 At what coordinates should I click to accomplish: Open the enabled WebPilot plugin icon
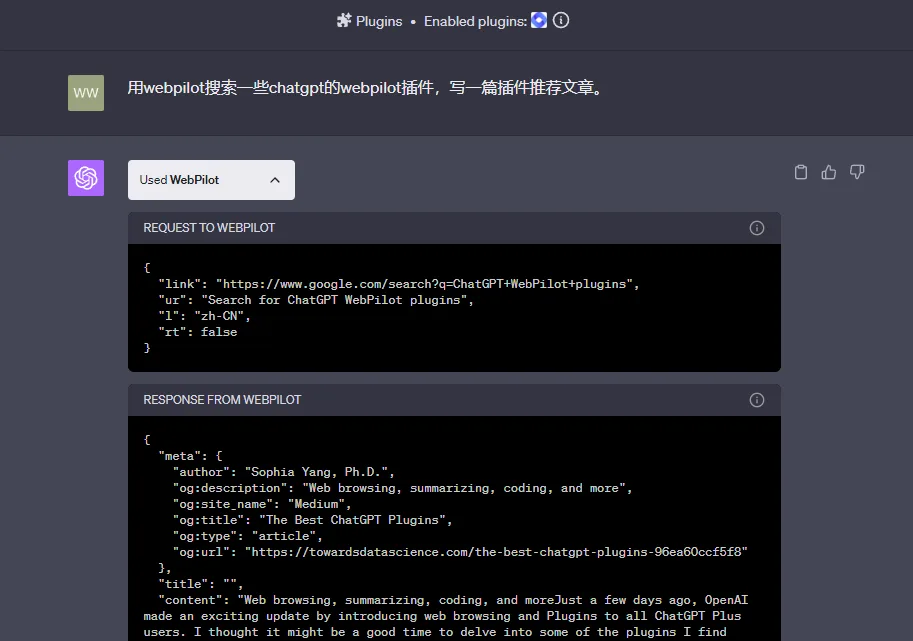(x=539, y=20)
